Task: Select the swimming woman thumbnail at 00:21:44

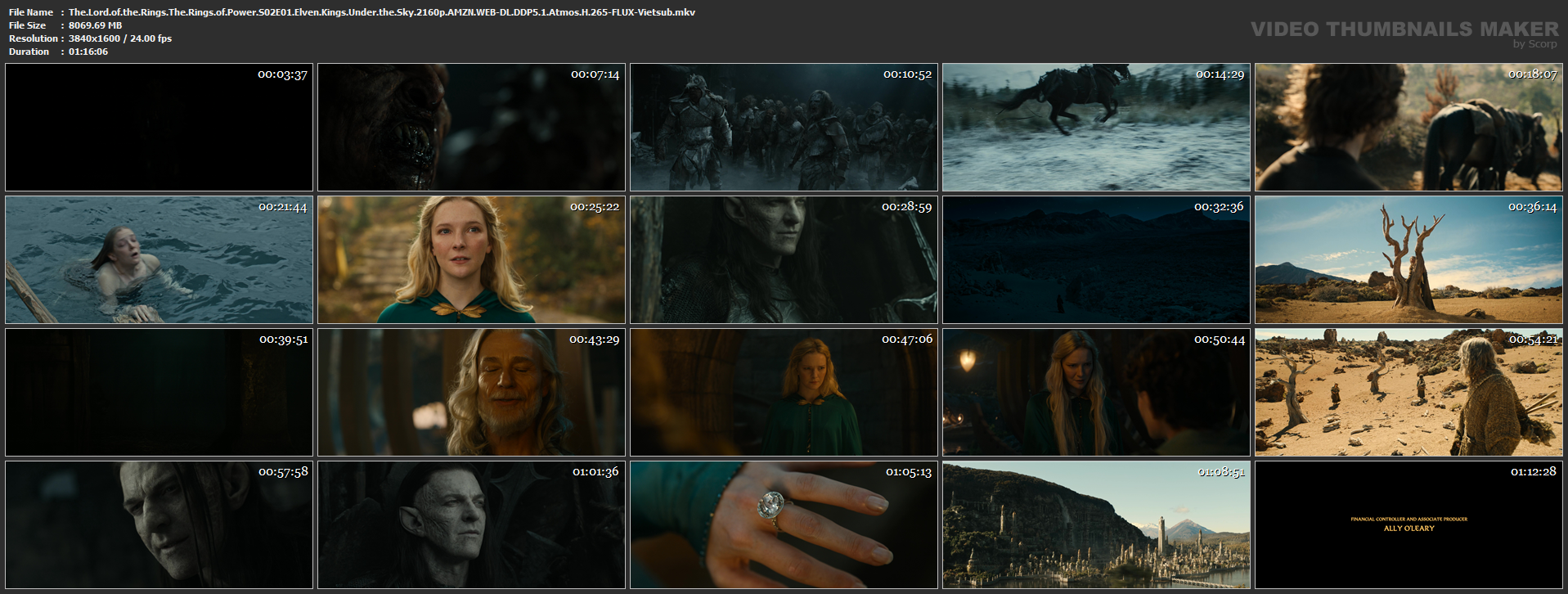Action: (159, 259)
